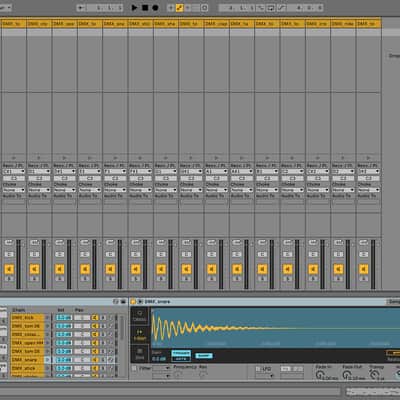Toggle the Snap button in Simpler

(x=204, y=355)
